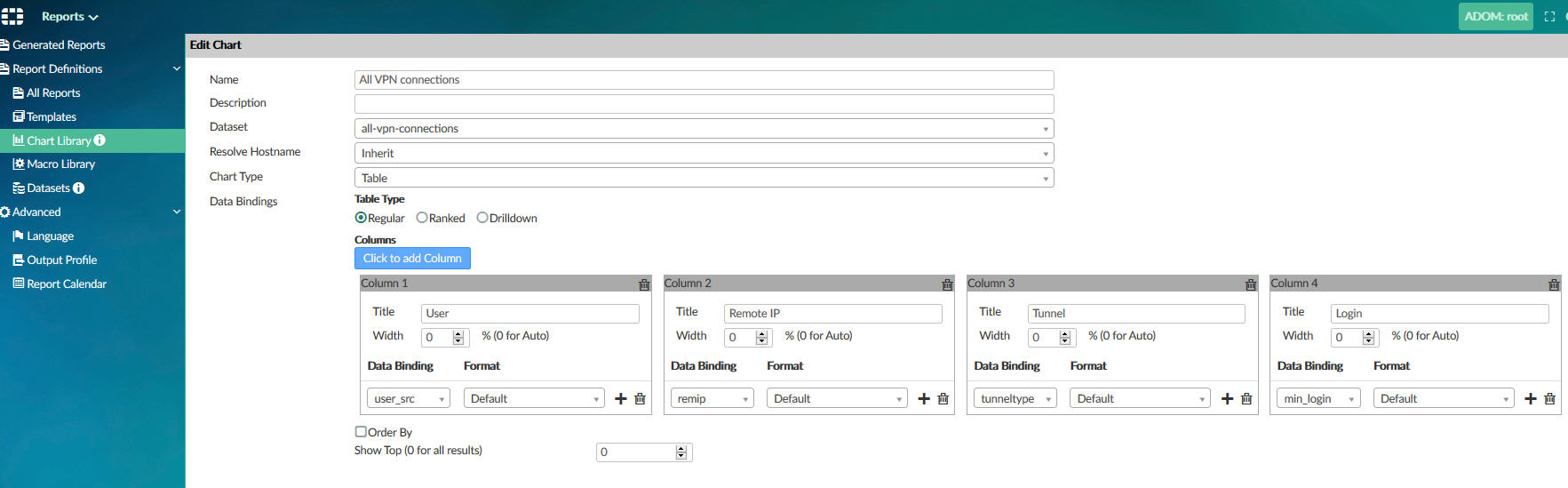Screen dimensions: 1568x488
Task: Toggle fullscreen icon in top bar
Action: point(1549,17)
